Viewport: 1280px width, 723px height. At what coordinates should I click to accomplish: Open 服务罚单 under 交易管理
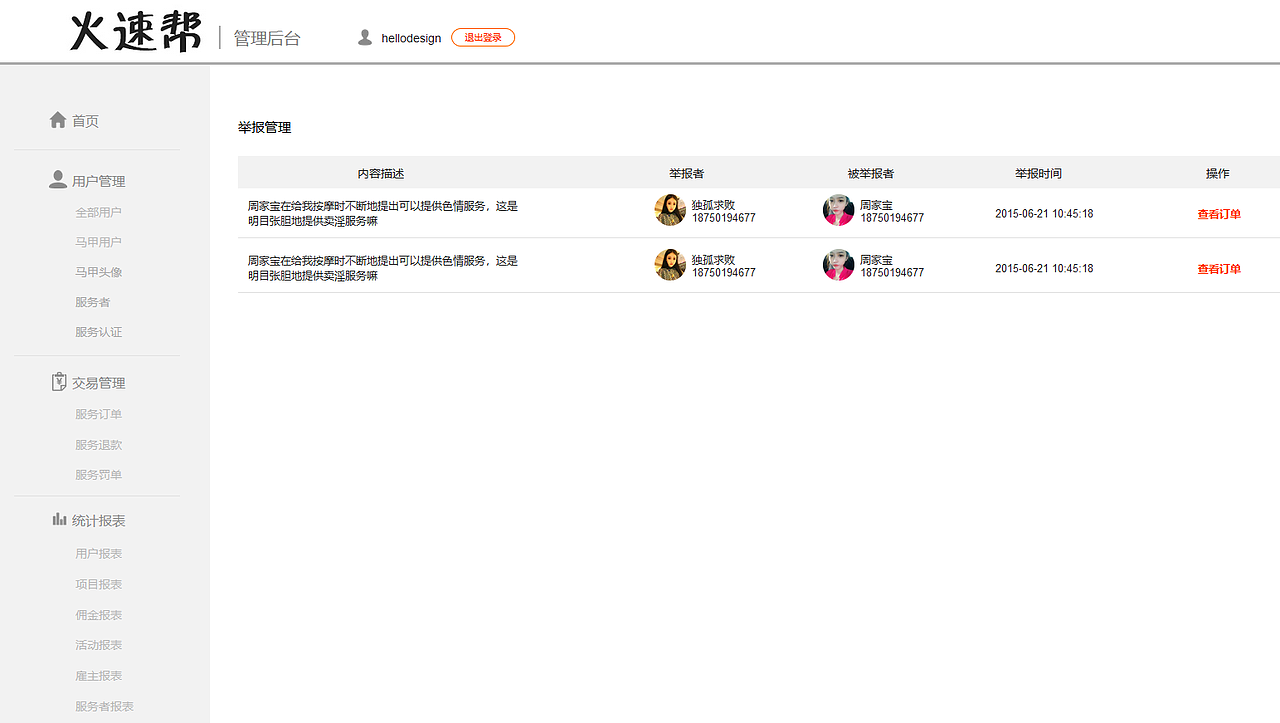98,474
